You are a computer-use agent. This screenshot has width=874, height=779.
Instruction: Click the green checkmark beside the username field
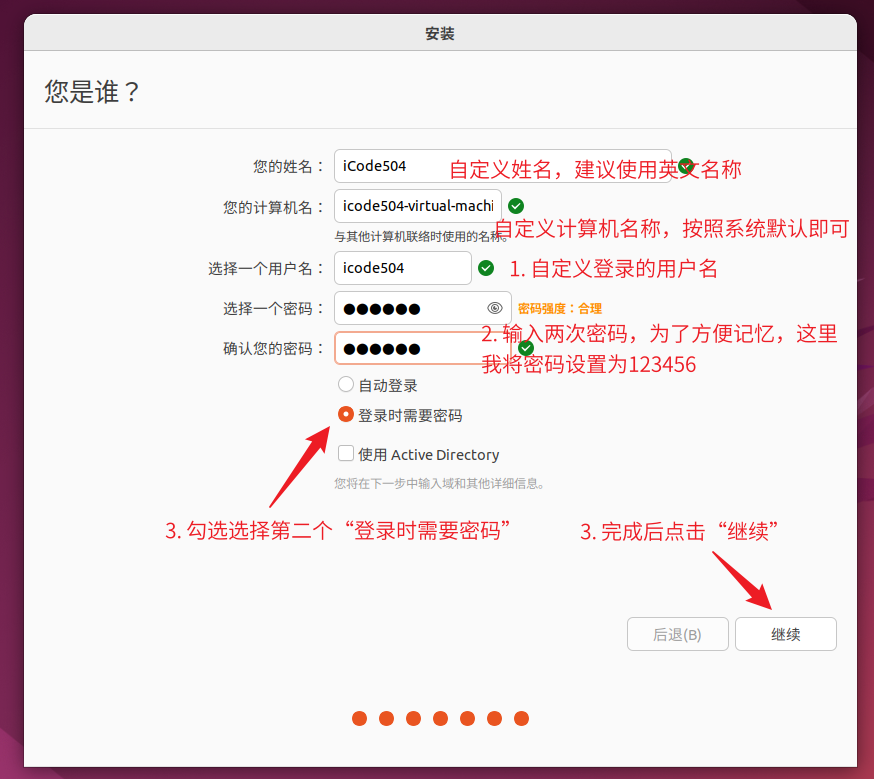coord(486,268)
